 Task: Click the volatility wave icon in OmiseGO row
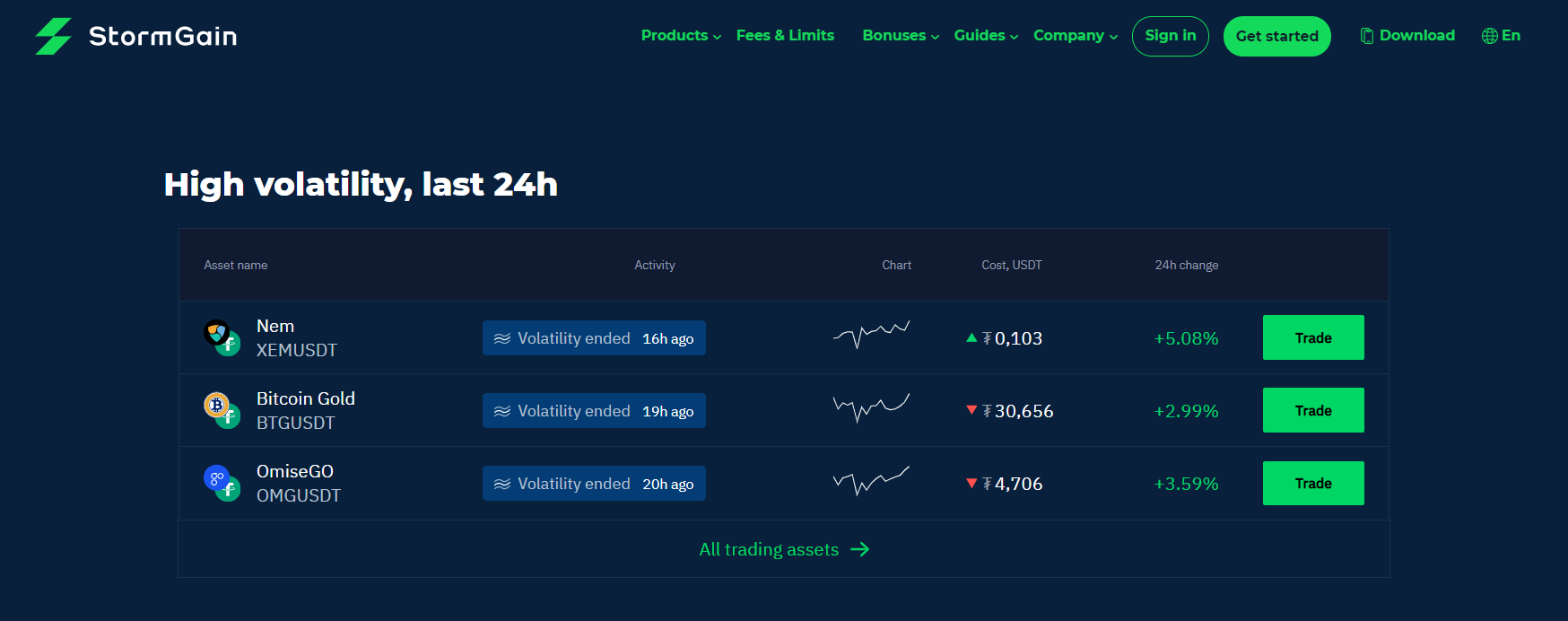coord(502,484)
